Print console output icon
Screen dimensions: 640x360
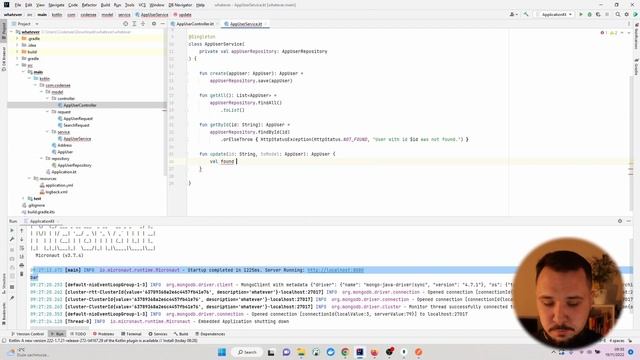[x=22, y=265]
